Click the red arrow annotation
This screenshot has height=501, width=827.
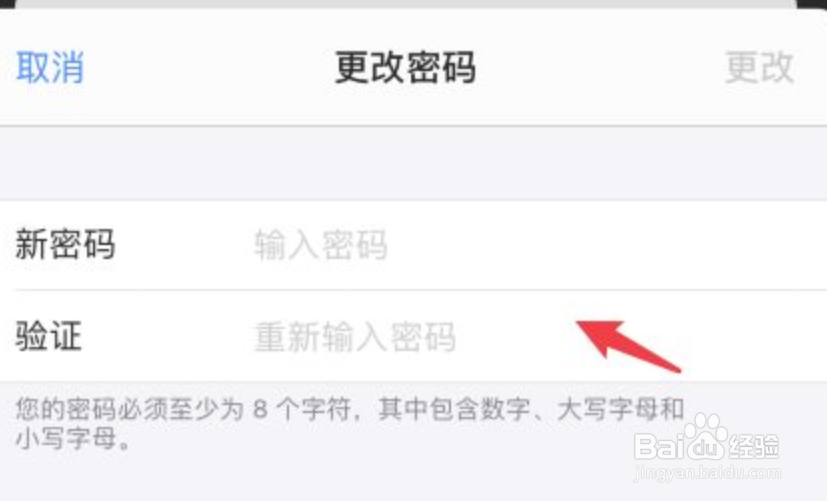click(629, 345)
